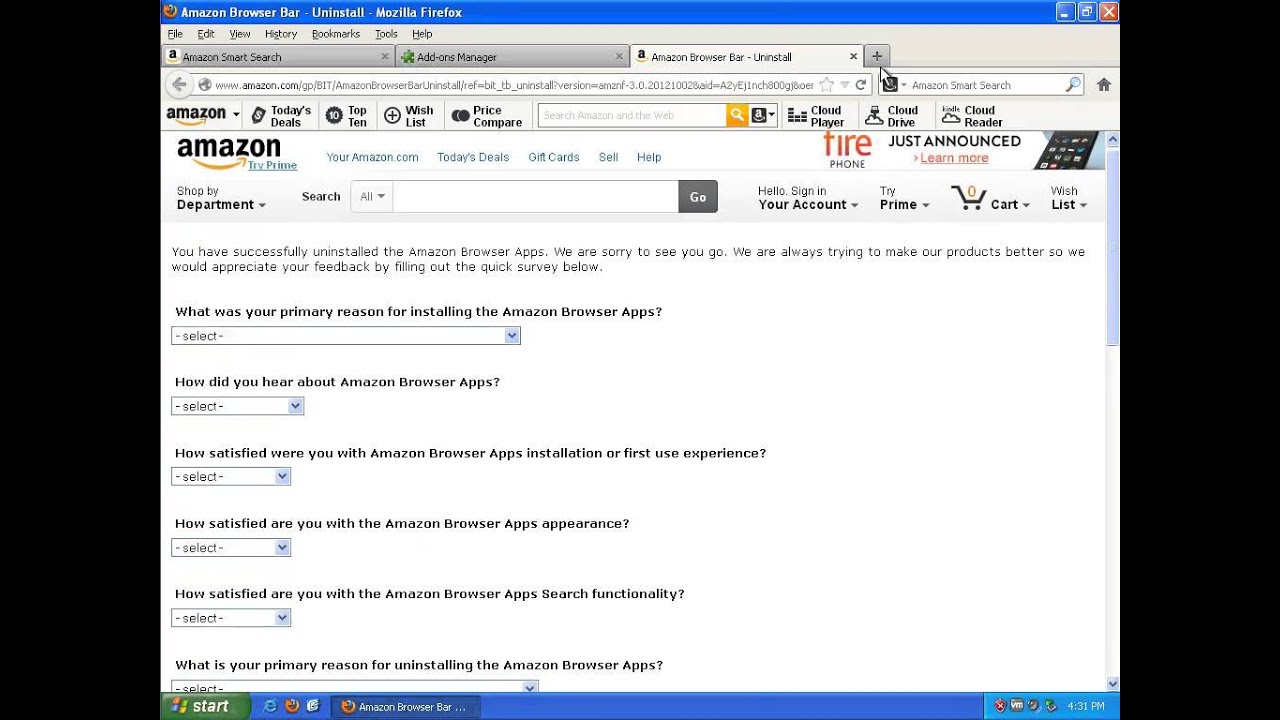Click the magnifier in Amazon Smart Search box
The image size is (1280, 720).
tap(1072, 85)
